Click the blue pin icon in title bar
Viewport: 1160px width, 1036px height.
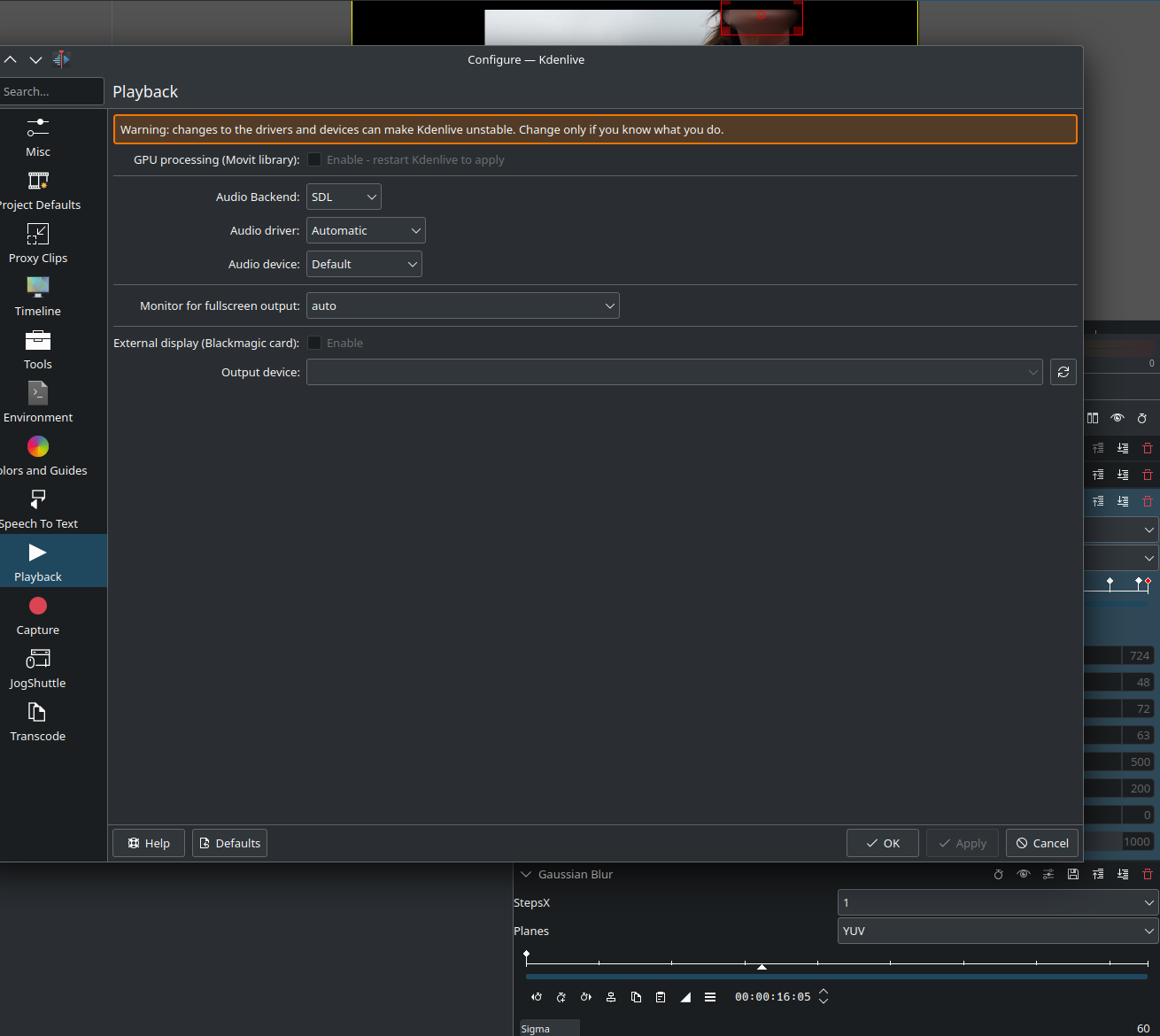point(61,59)
